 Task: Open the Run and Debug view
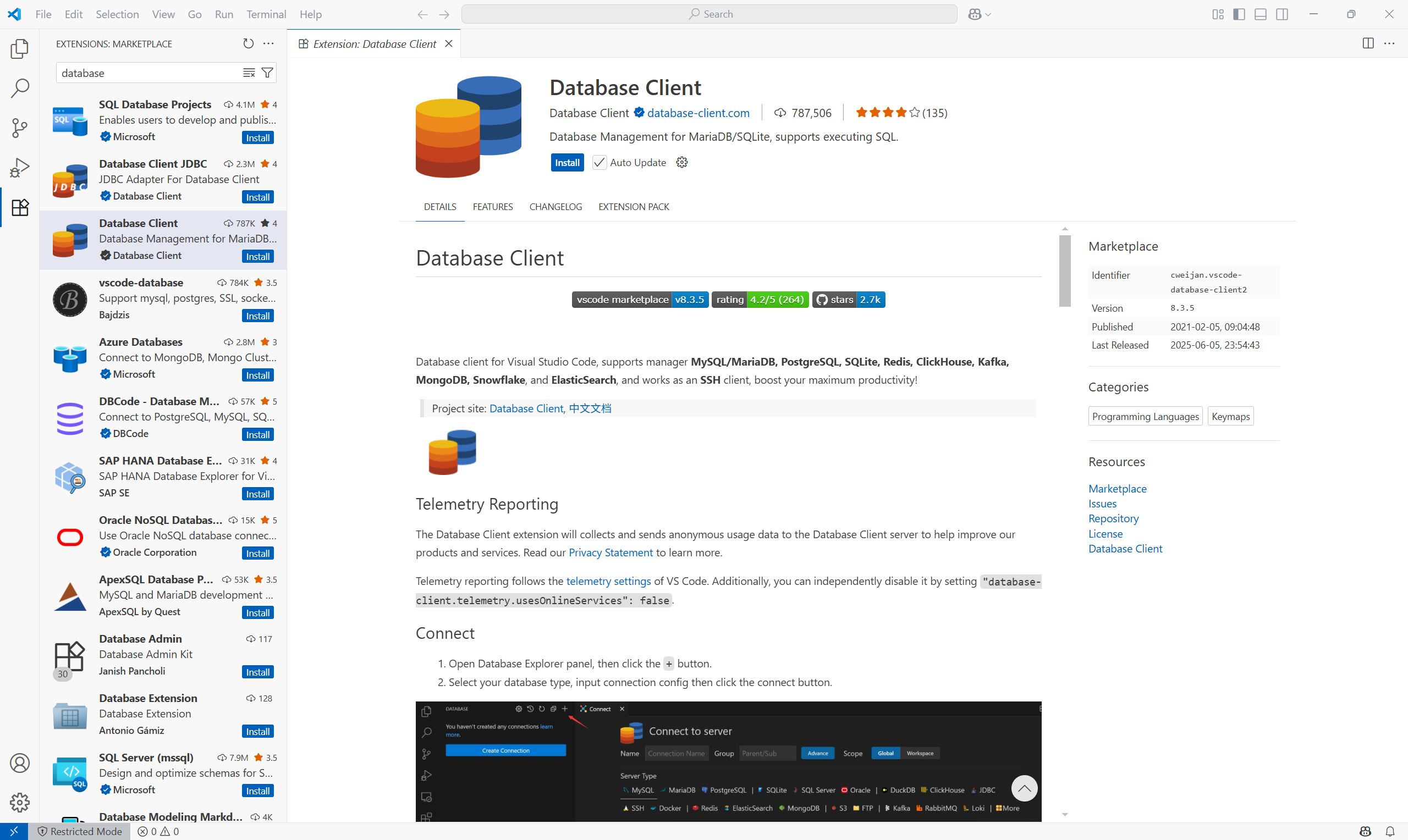20,168
